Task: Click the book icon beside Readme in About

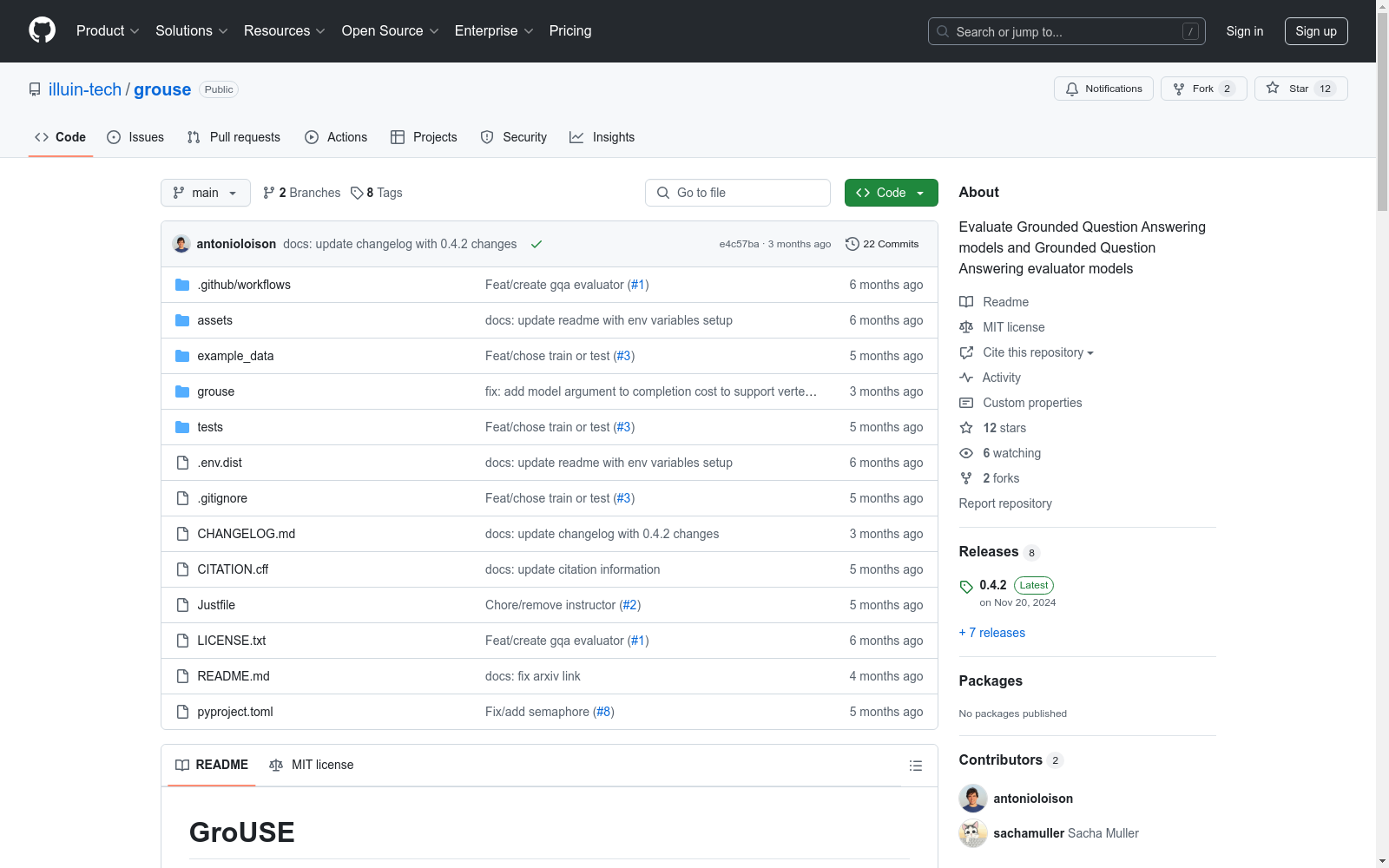Action: 966,302
